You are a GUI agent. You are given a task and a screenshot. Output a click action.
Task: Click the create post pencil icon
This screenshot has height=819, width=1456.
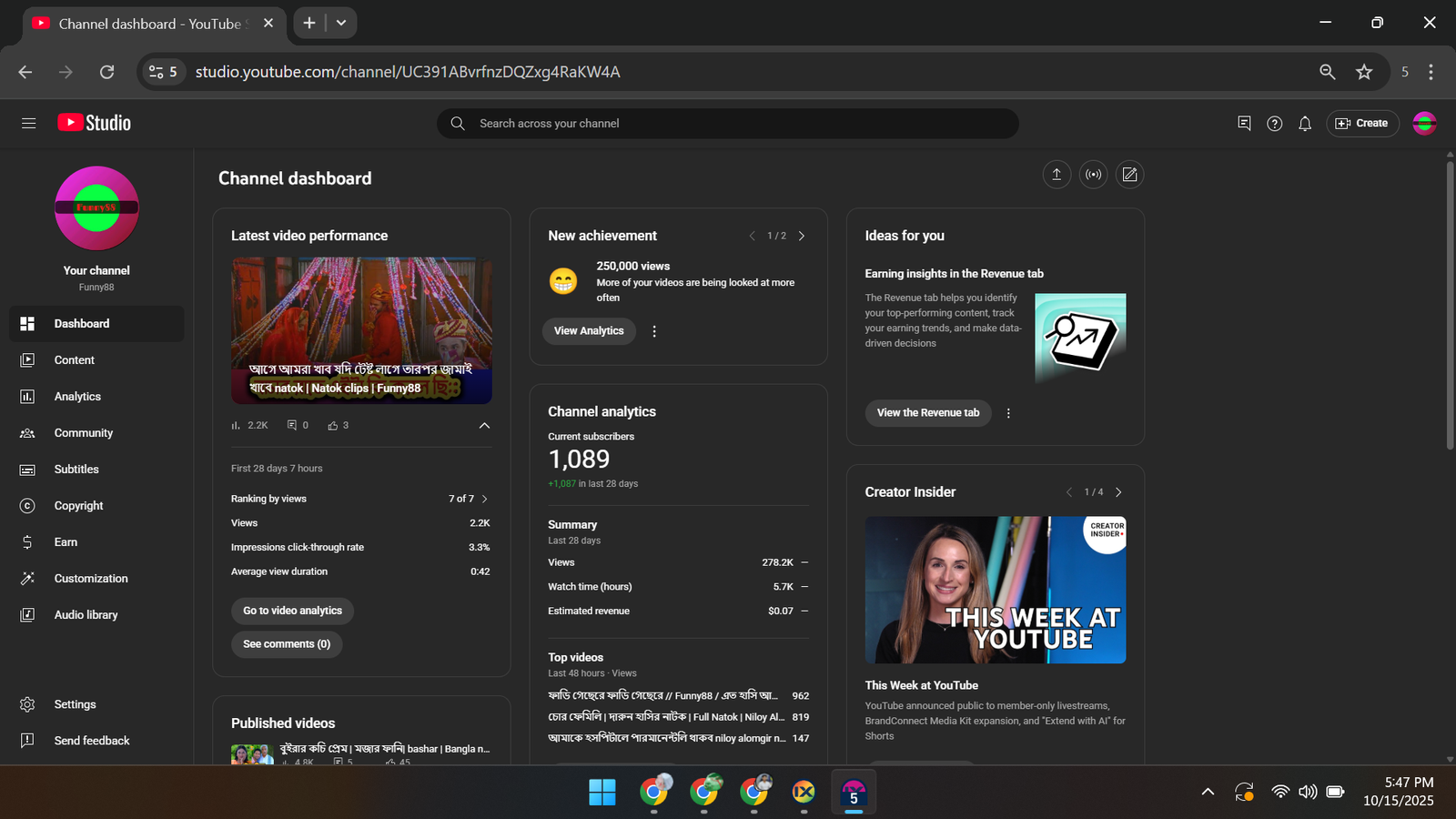click(1129, 175)
